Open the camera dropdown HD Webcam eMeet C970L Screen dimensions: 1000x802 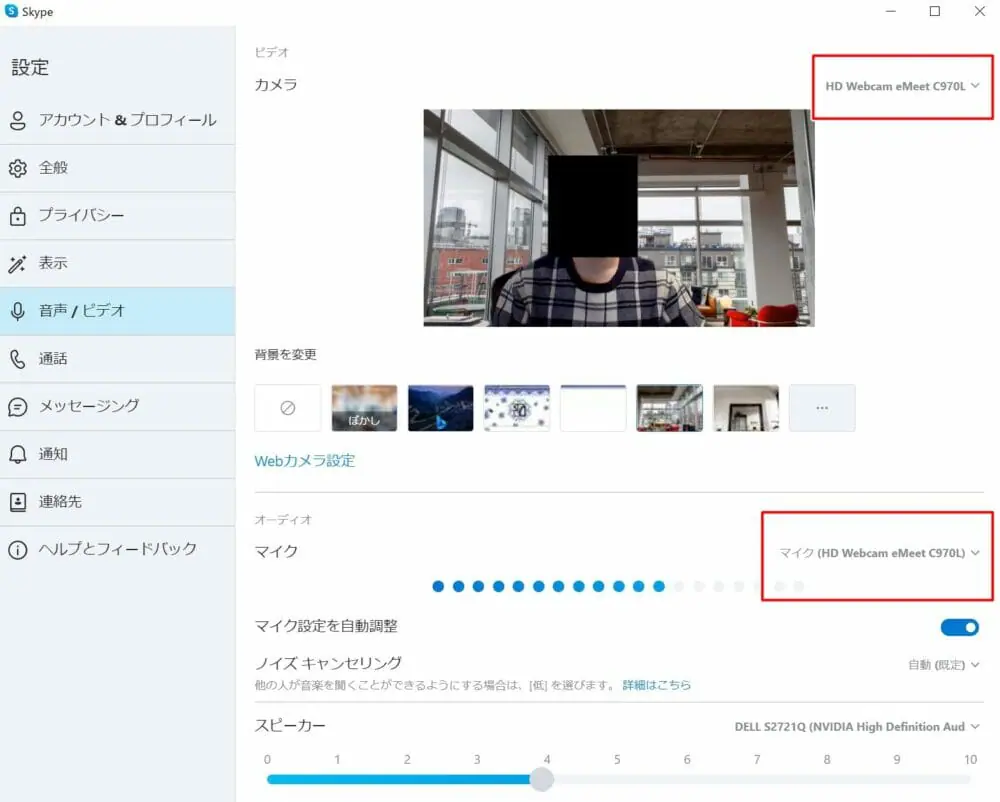tap(901, 86)
